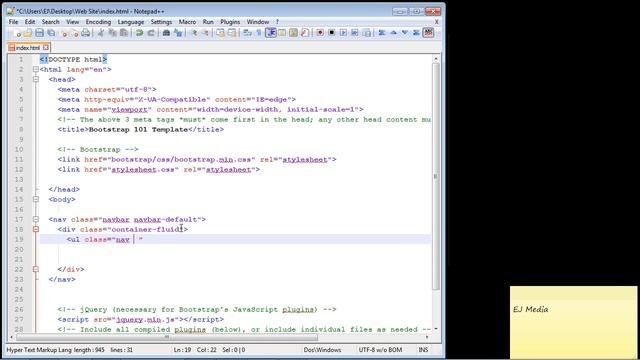Viewport: 640px width, 360px height.
Task: Toggle INS mode in status bar
Action: [x=423, y=350]
